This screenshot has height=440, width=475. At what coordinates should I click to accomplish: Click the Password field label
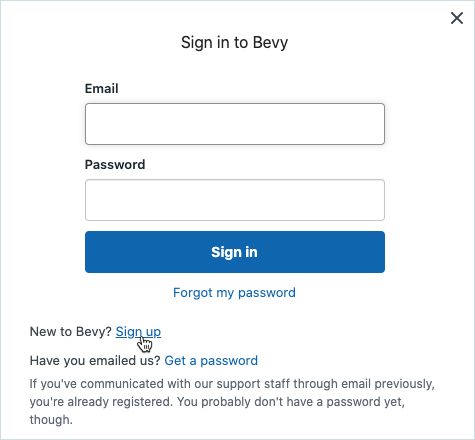click(x=115, y=165)
